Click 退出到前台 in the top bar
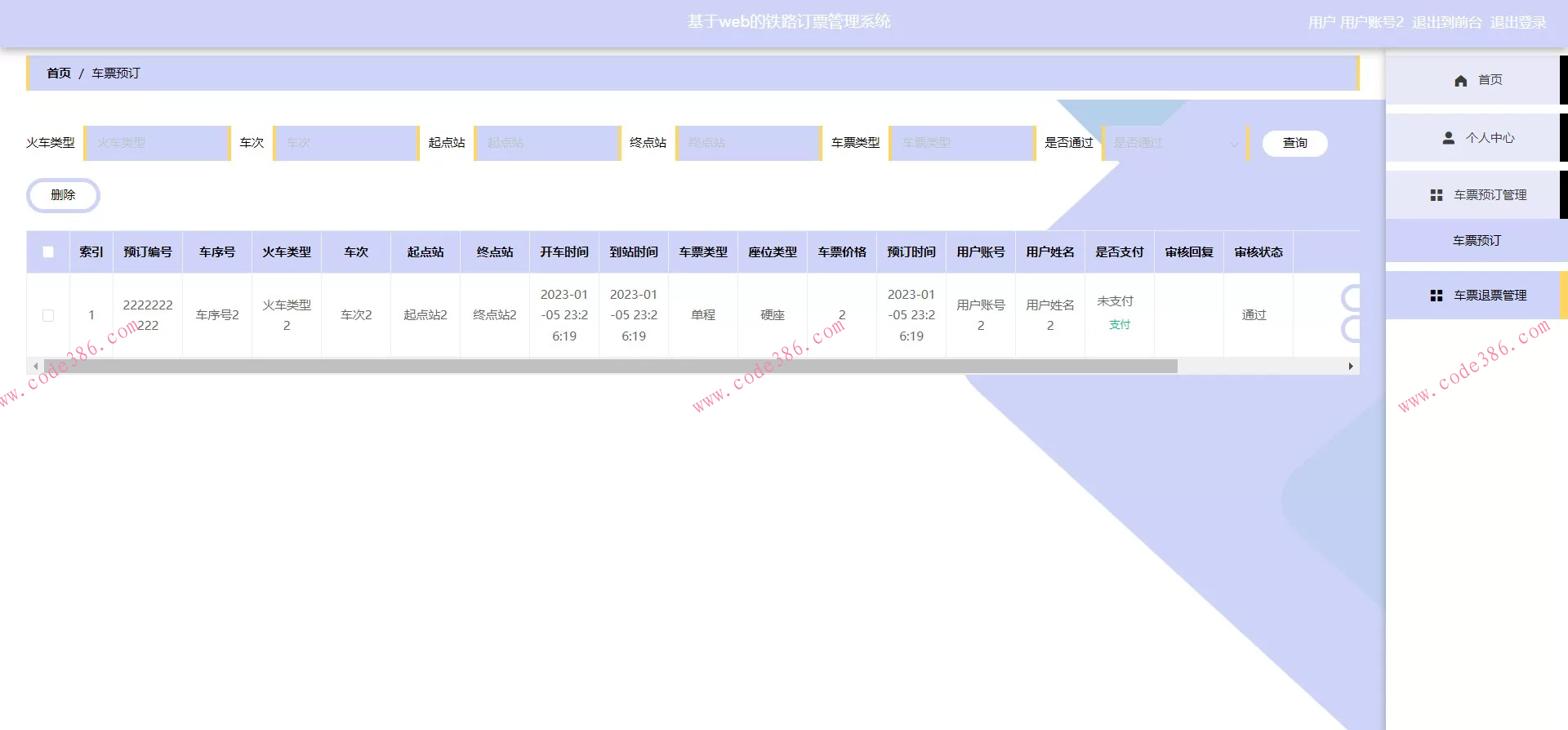Image resolution: width=1568 pixels, height=730 pixels. pos(1446,22)
